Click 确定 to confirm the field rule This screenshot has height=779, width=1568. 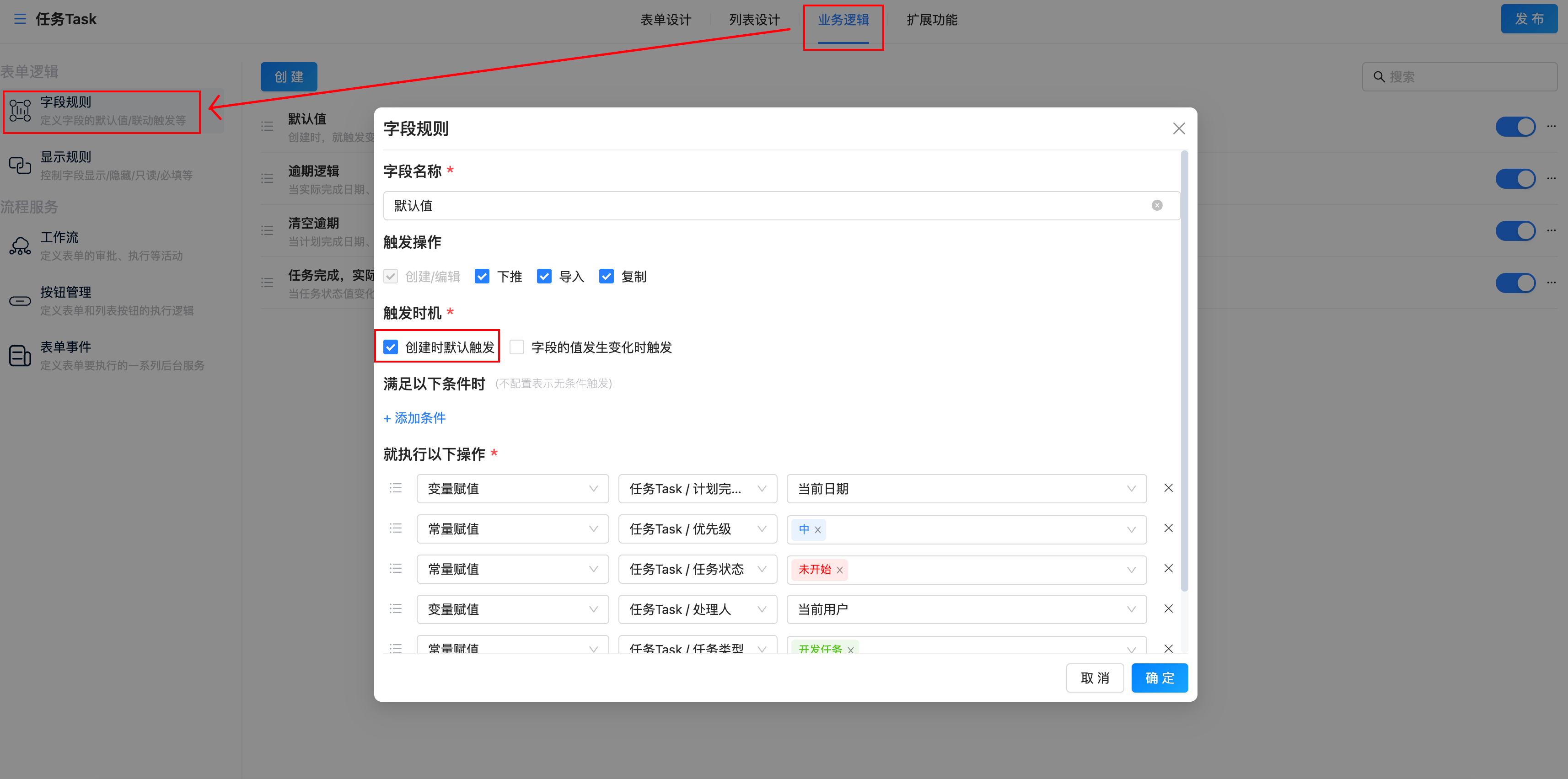point(1160,678)
